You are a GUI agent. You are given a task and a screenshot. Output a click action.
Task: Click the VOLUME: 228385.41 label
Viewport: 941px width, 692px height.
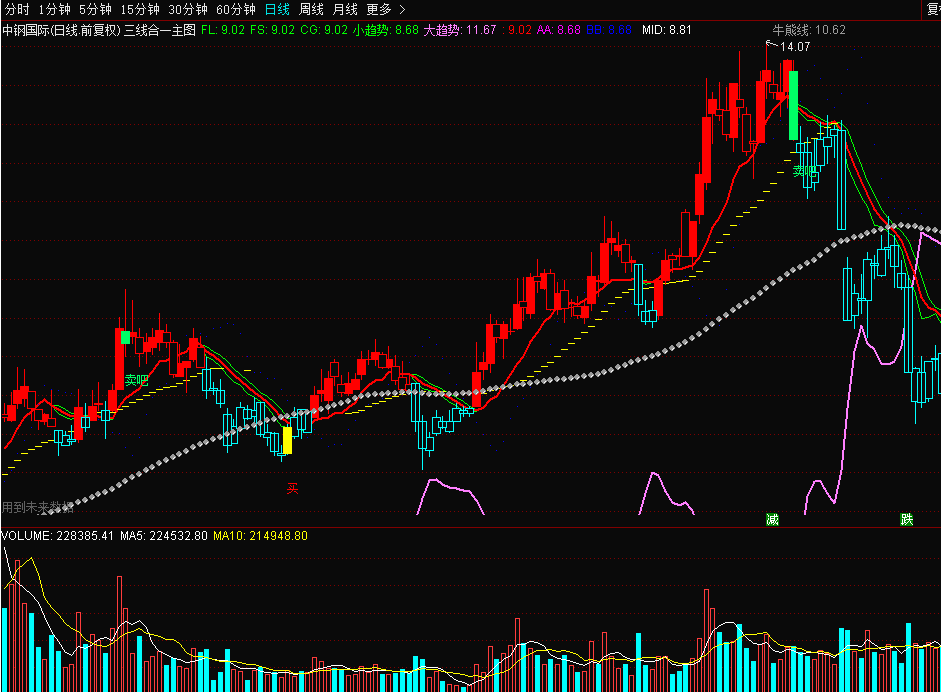point(58,535)
